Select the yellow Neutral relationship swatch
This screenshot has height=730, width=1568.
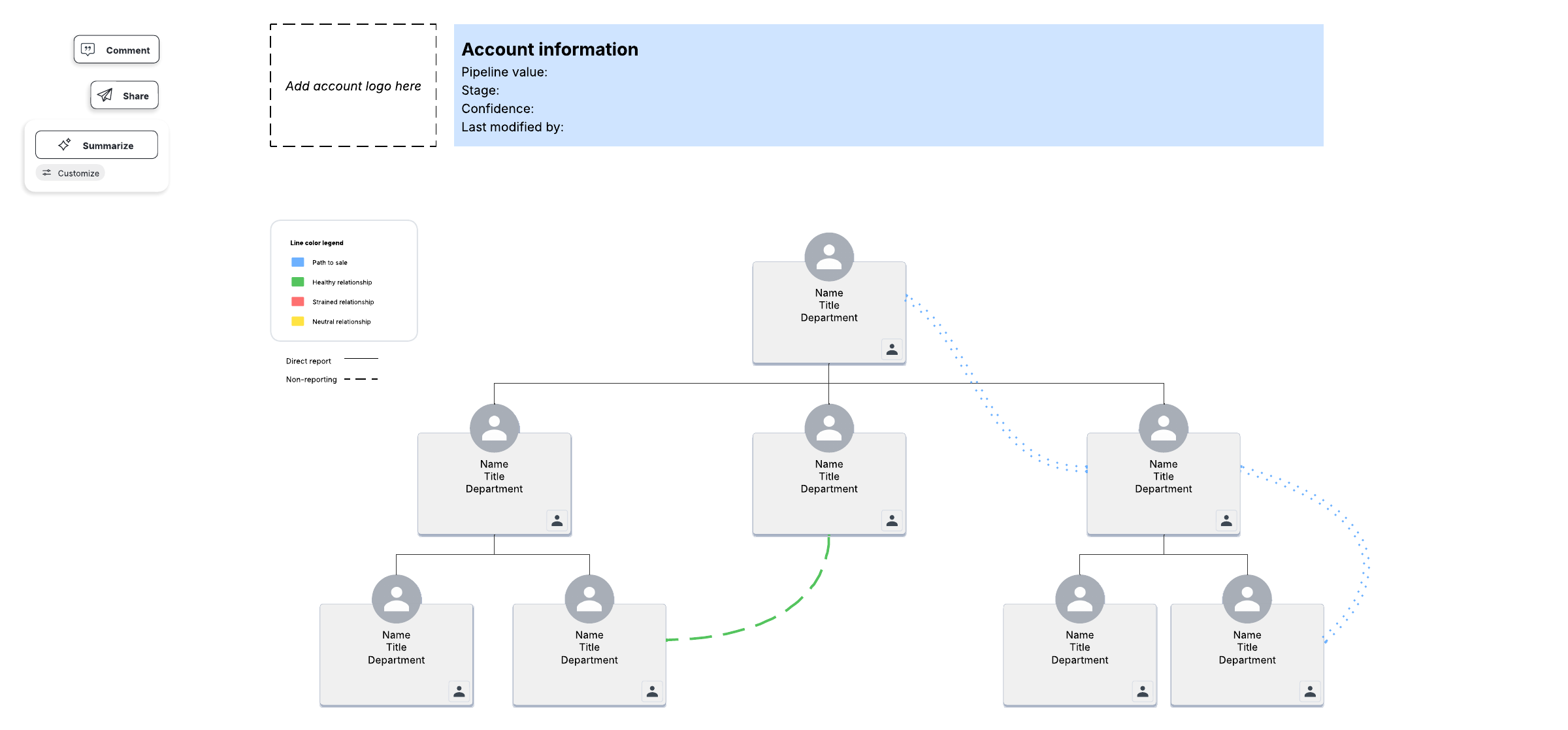298,321
